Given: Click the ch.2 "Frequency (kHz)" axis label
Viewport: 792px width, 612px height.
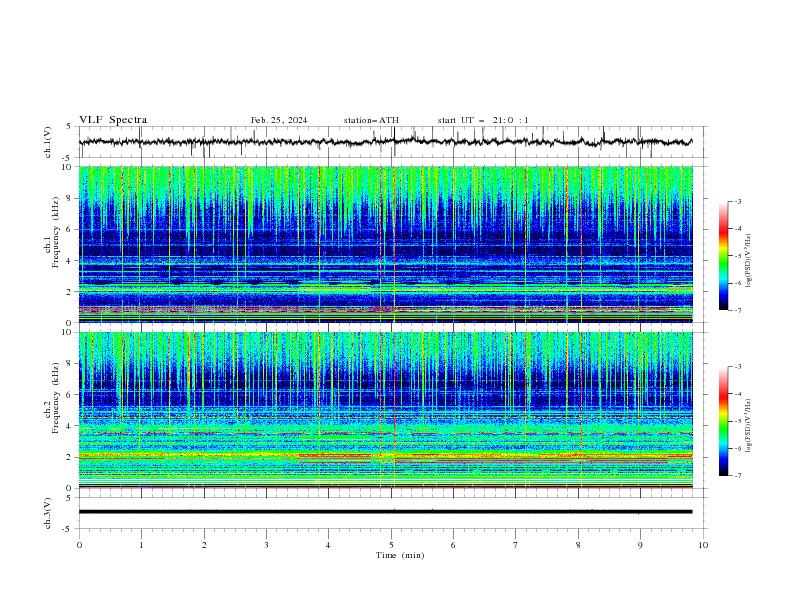Looking at the screenshot, I should click(55, 398).
